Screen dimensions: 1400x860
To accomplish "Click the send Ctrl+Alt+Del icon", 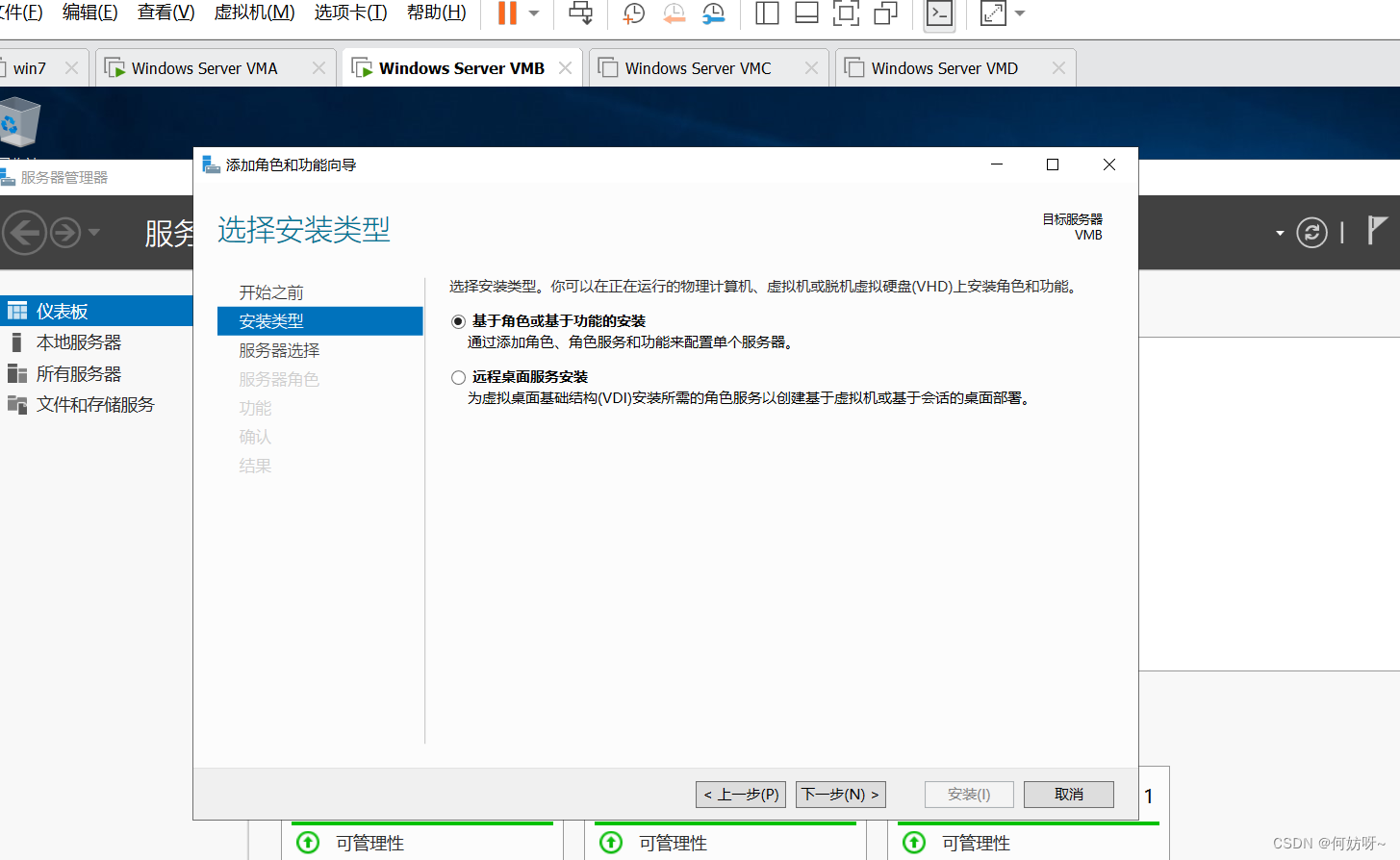I will pos(581,13).
